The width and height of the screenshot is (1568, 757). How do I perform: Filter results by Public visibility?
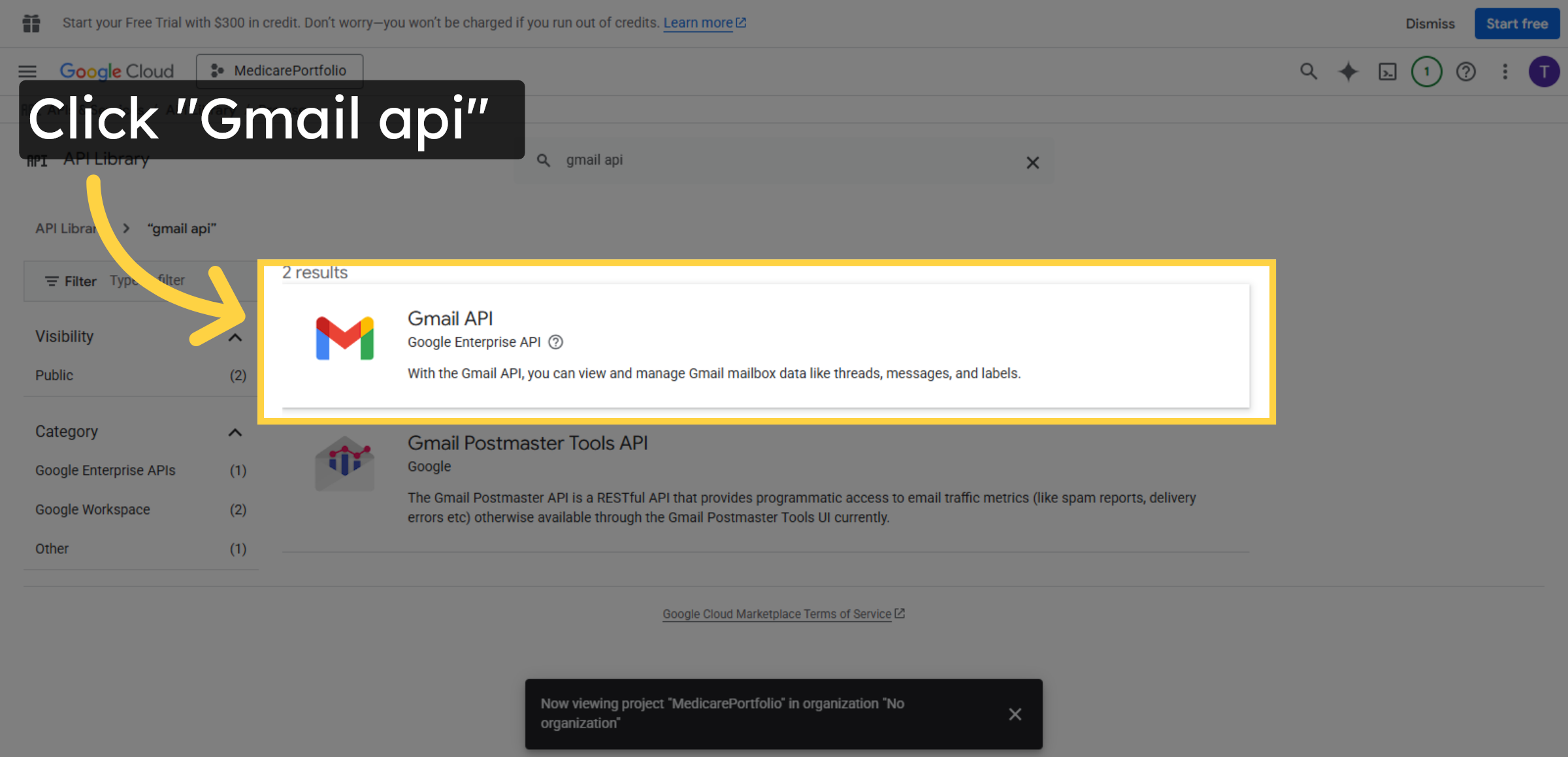(x=54, y=375)
